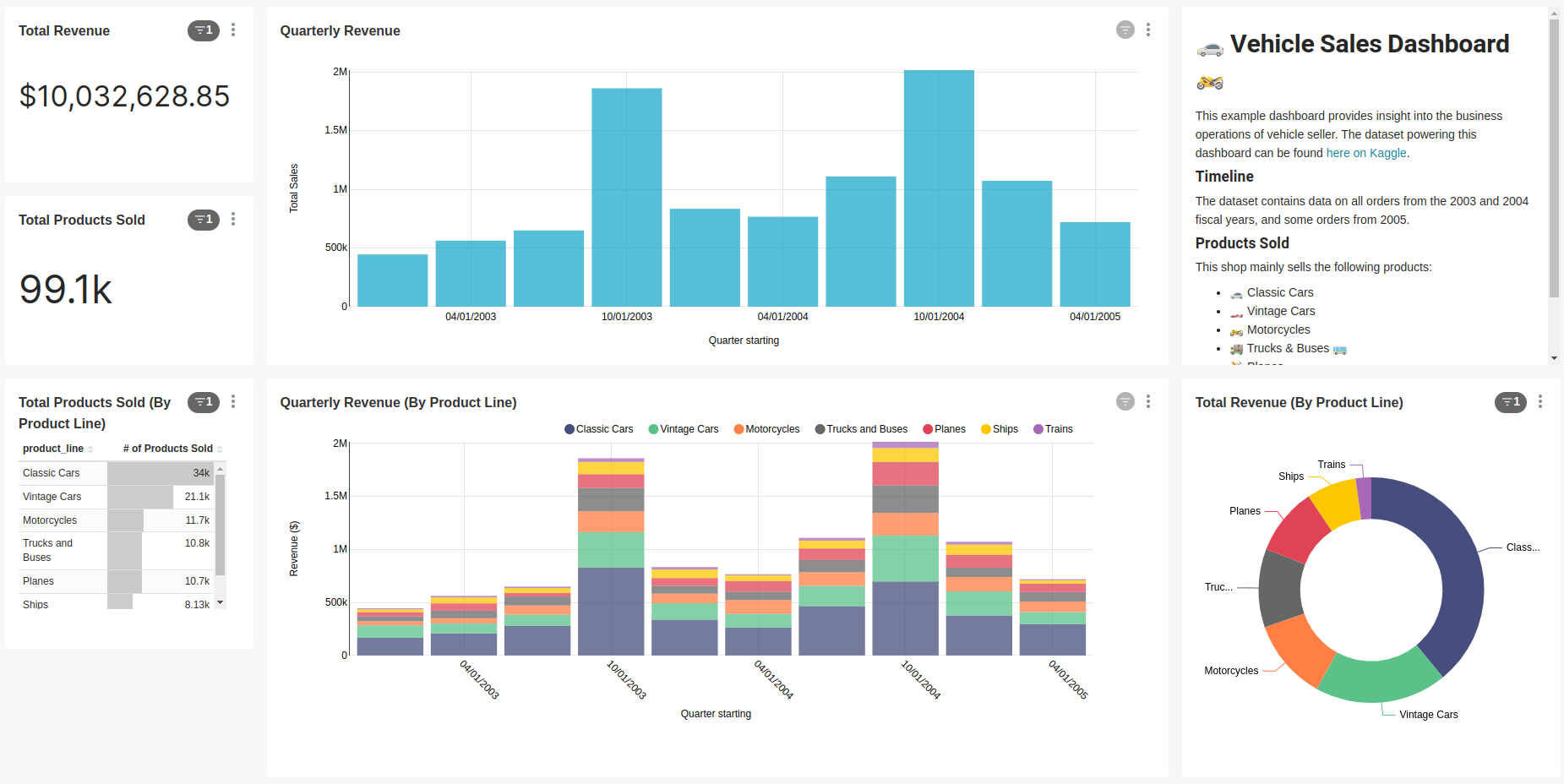Click the tallest Quarterly Revenue bar at 10/01/2004
Screen dimensions: 1564x784
[x=939, y=188]
